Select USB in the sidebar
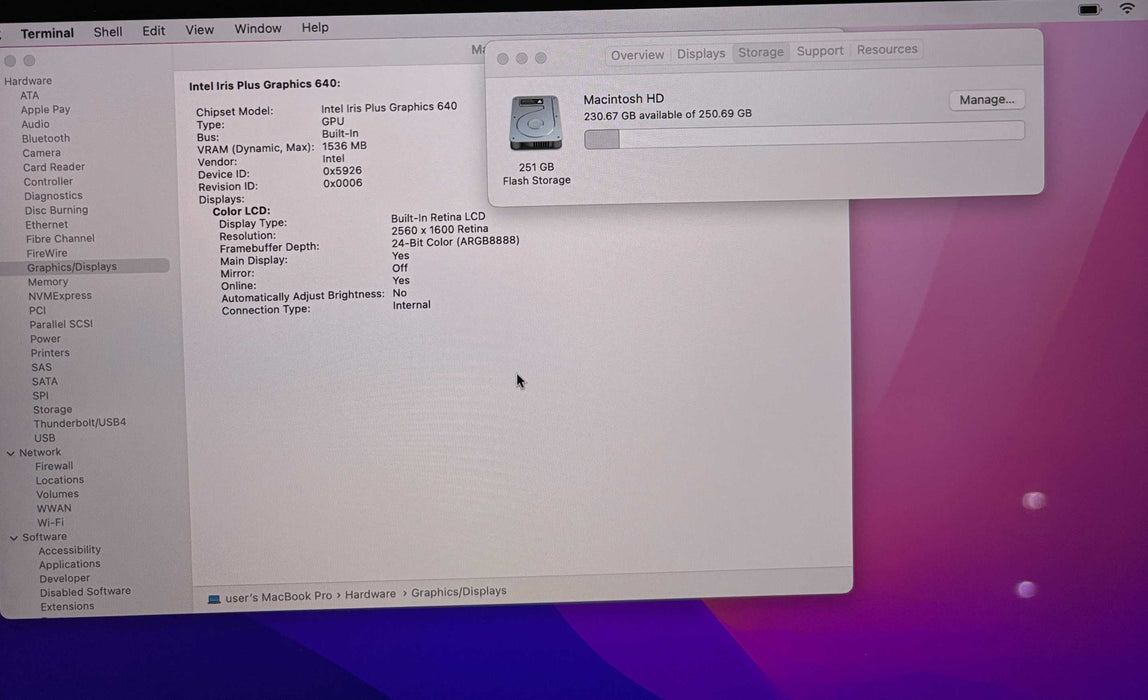The height and width of the screenshot is (700, 1148). click(45, 438)
